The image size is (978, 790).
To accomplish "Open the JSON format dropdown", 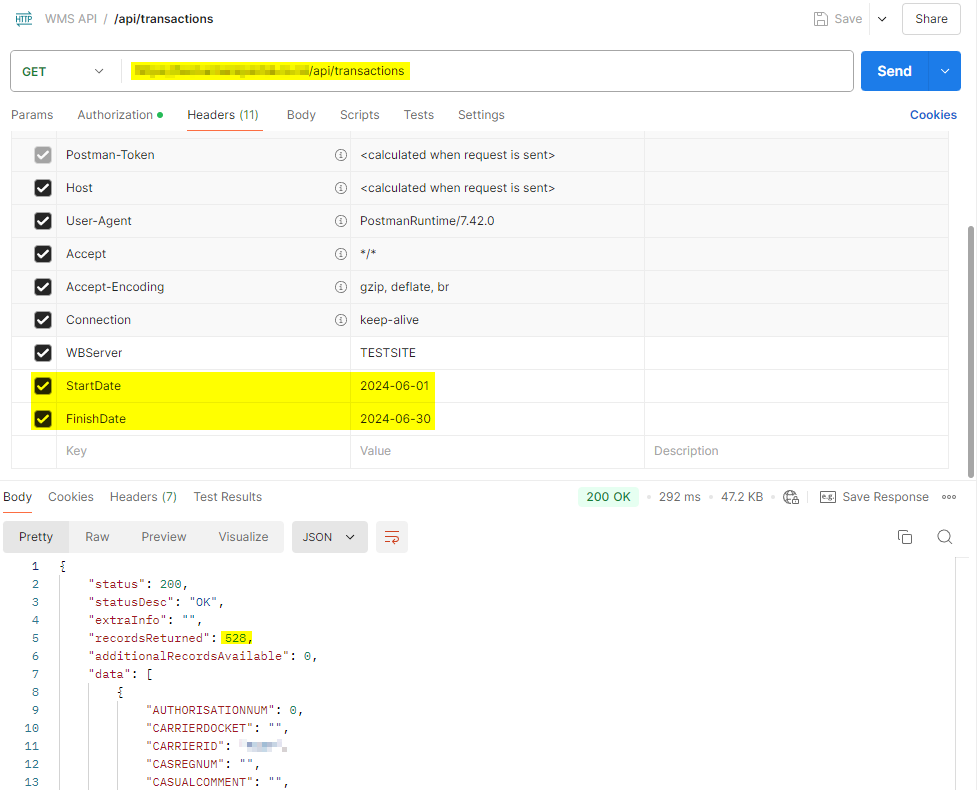I will tap(329, 537).
